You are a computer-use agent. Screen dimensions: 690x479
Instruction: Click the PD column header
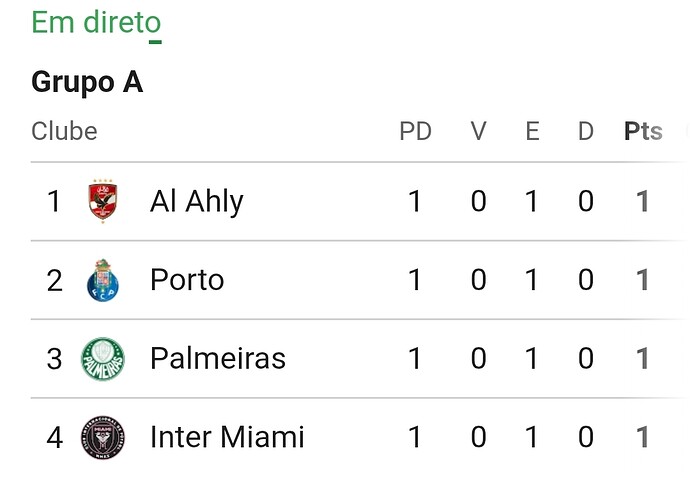tap(415, 131)
